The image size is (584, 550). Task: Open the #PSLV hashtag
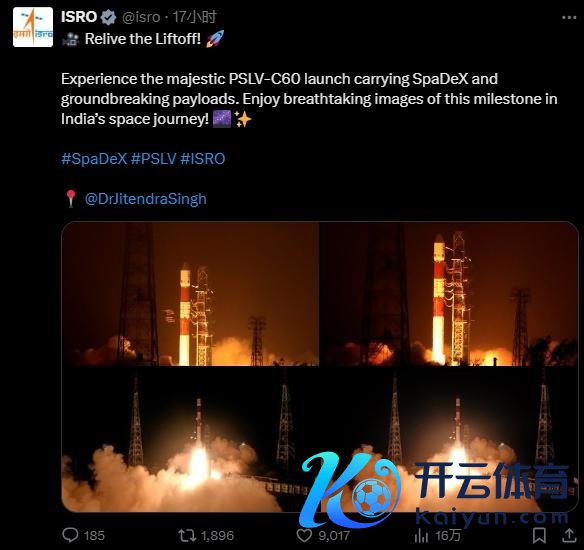pyautogui.click(x=153, y=159)
